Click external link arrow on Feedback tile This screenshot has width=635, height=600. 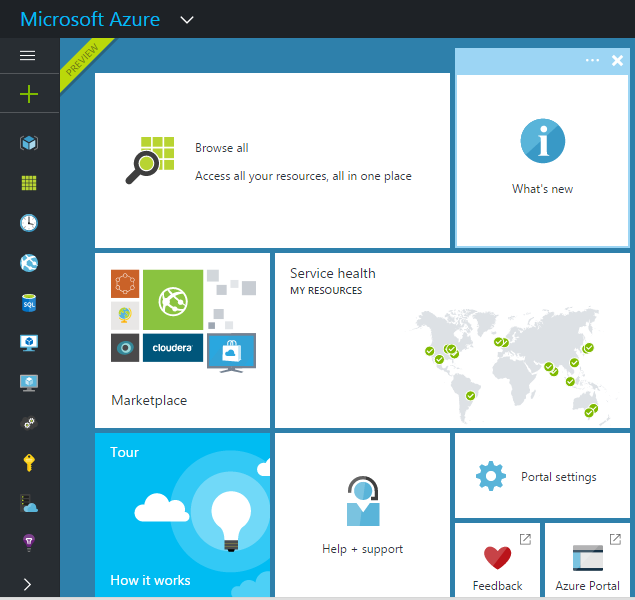(525, 539)
